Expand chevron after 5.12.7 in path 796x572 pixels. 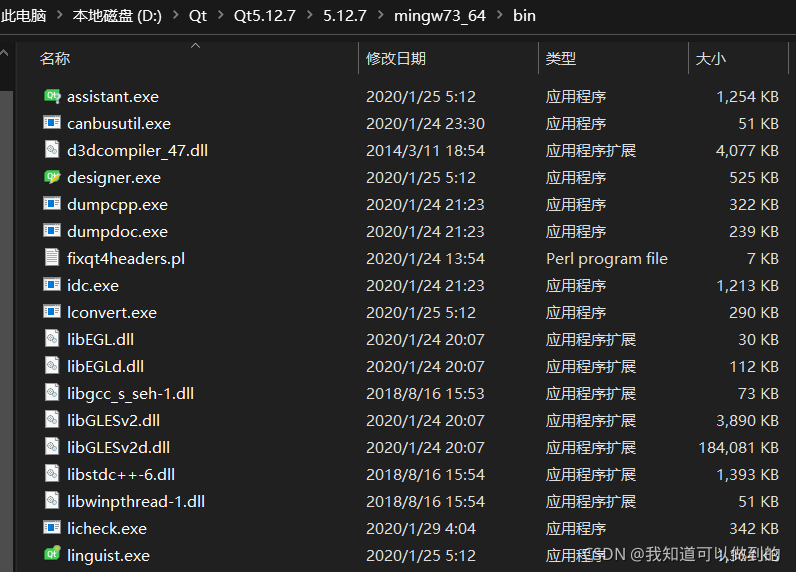[381, 15]
